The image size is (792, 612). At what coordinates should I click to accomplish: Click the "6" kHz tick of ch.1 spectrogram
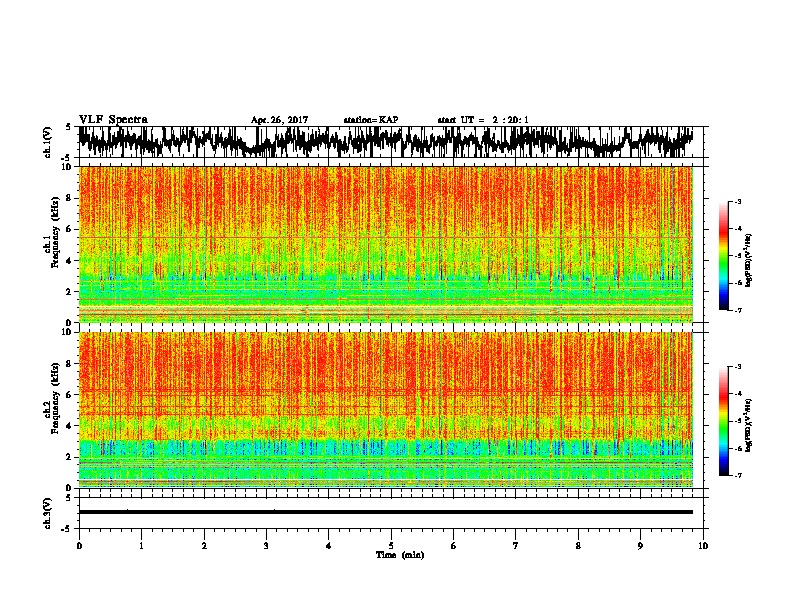coord(70,229)
